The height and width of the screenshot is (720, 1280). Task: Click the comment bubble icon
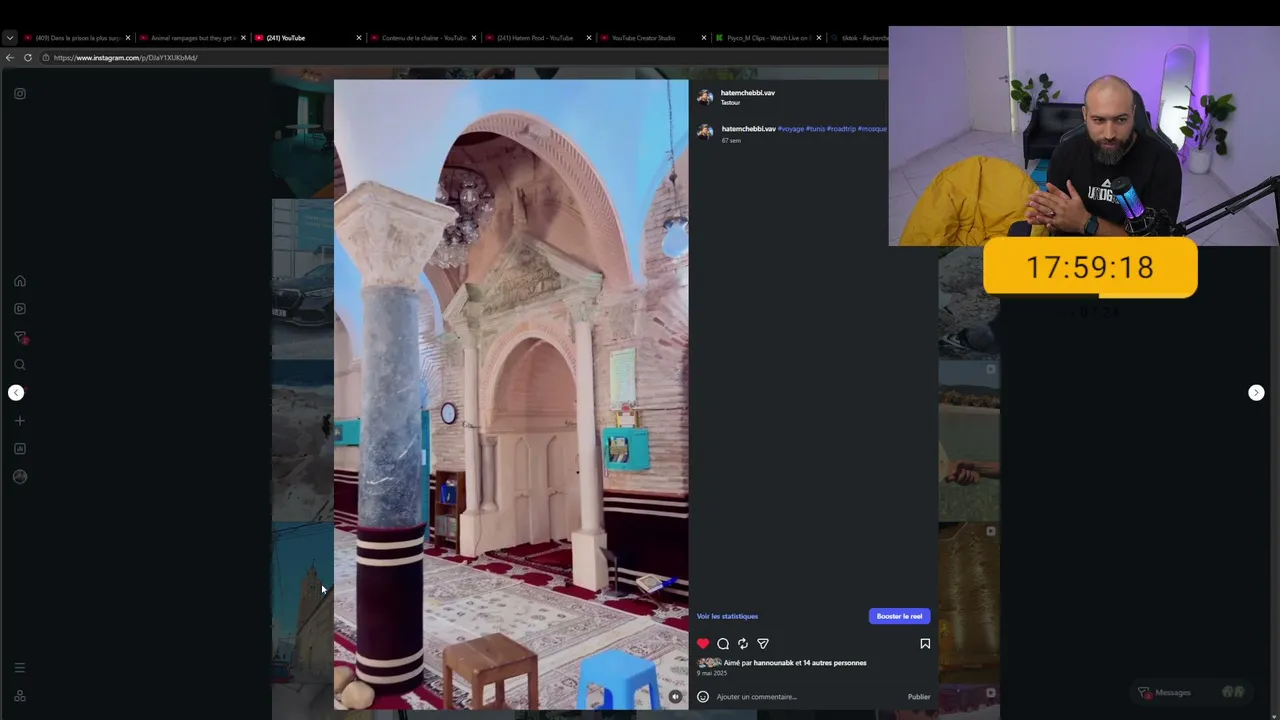coord(723,644)
